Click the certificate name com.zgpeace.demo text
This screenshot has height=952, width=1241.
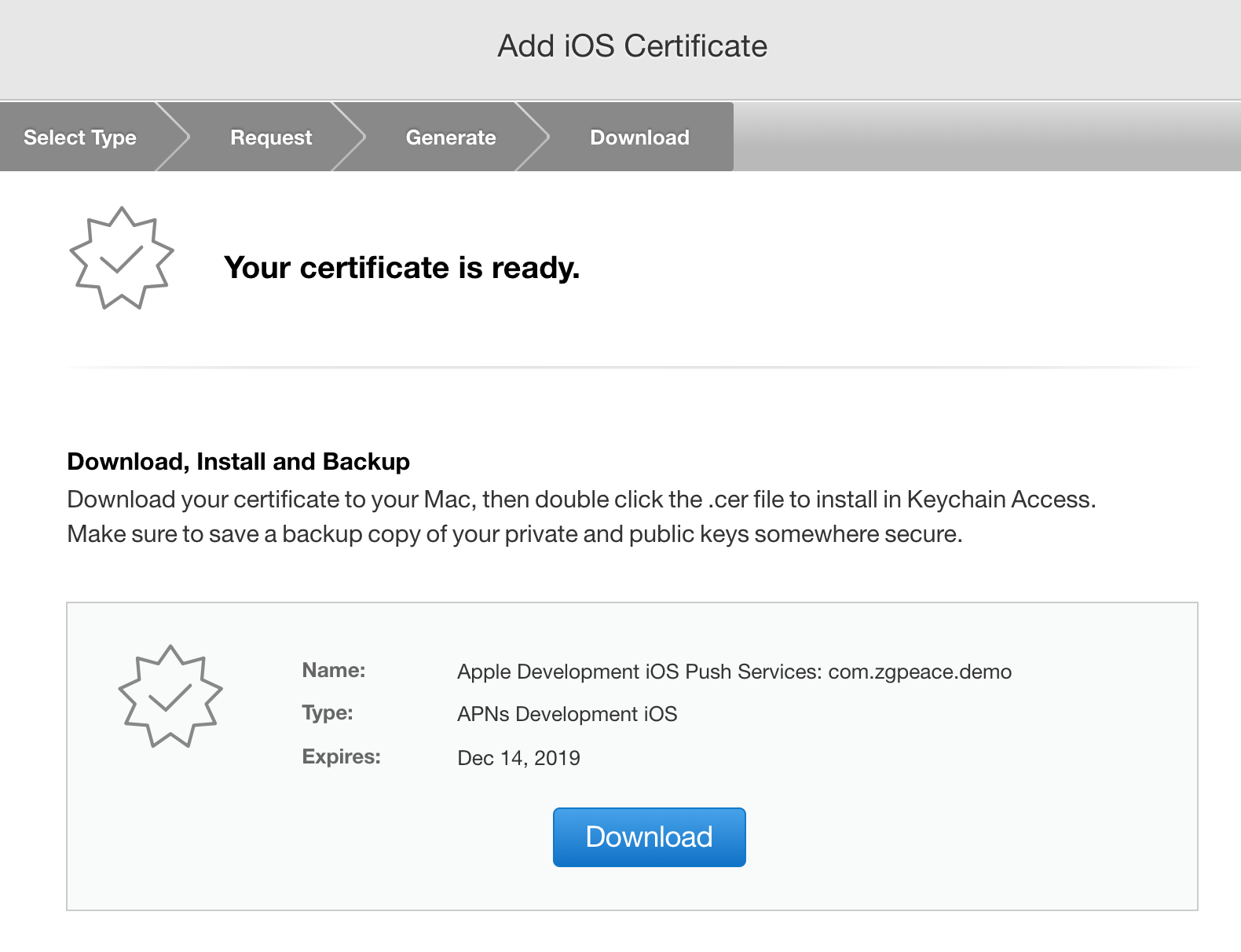coord(734,672)
